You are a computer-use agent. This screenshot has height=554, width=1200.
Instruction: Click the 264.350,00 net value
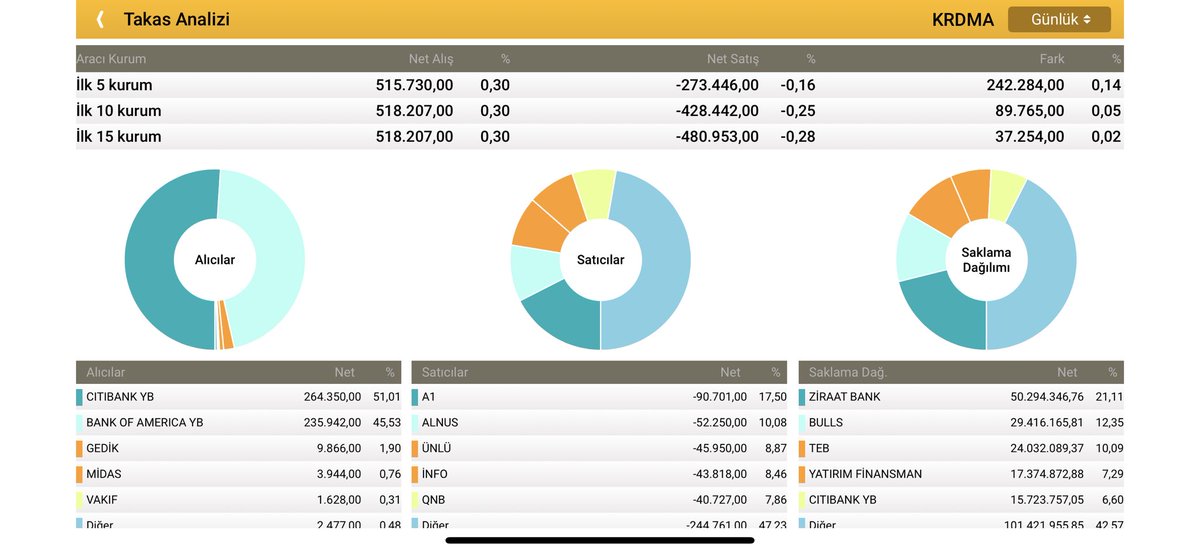point(332,397)
